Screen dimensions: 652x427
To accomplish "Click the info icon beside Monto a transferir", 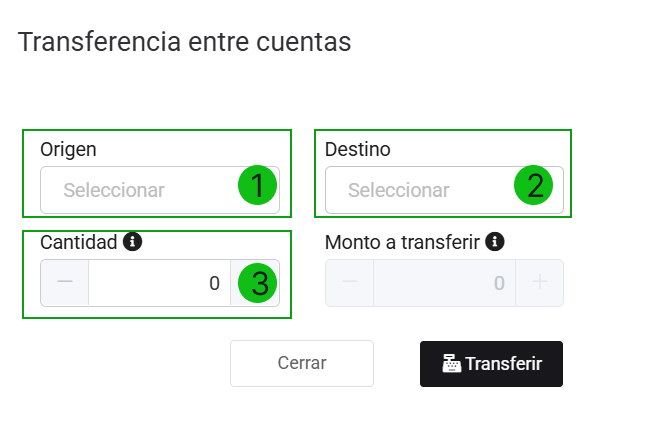I will point(494,241).
